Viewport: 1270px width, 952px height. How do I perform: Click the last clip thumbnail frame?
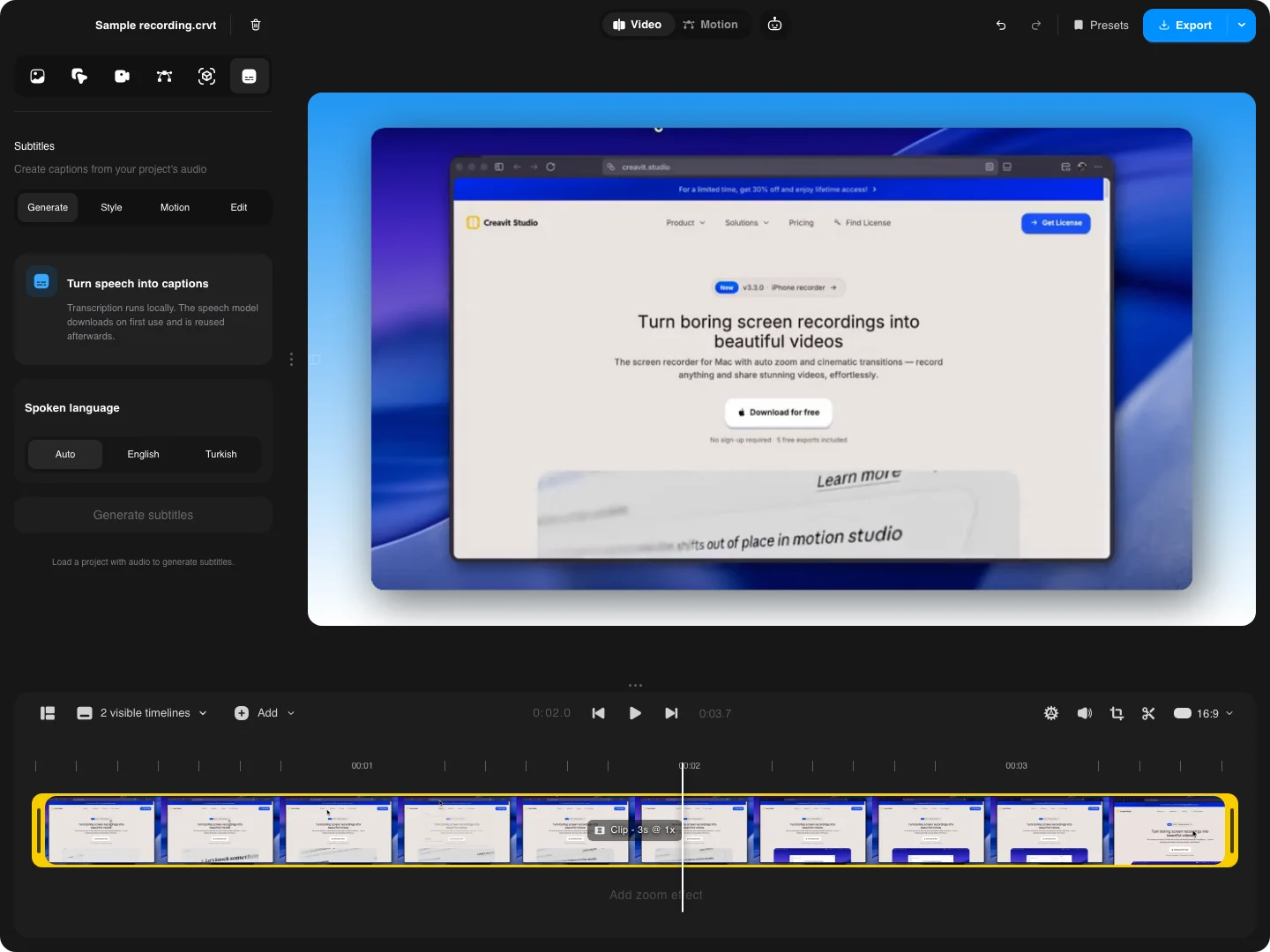[x=1169, y=830]
